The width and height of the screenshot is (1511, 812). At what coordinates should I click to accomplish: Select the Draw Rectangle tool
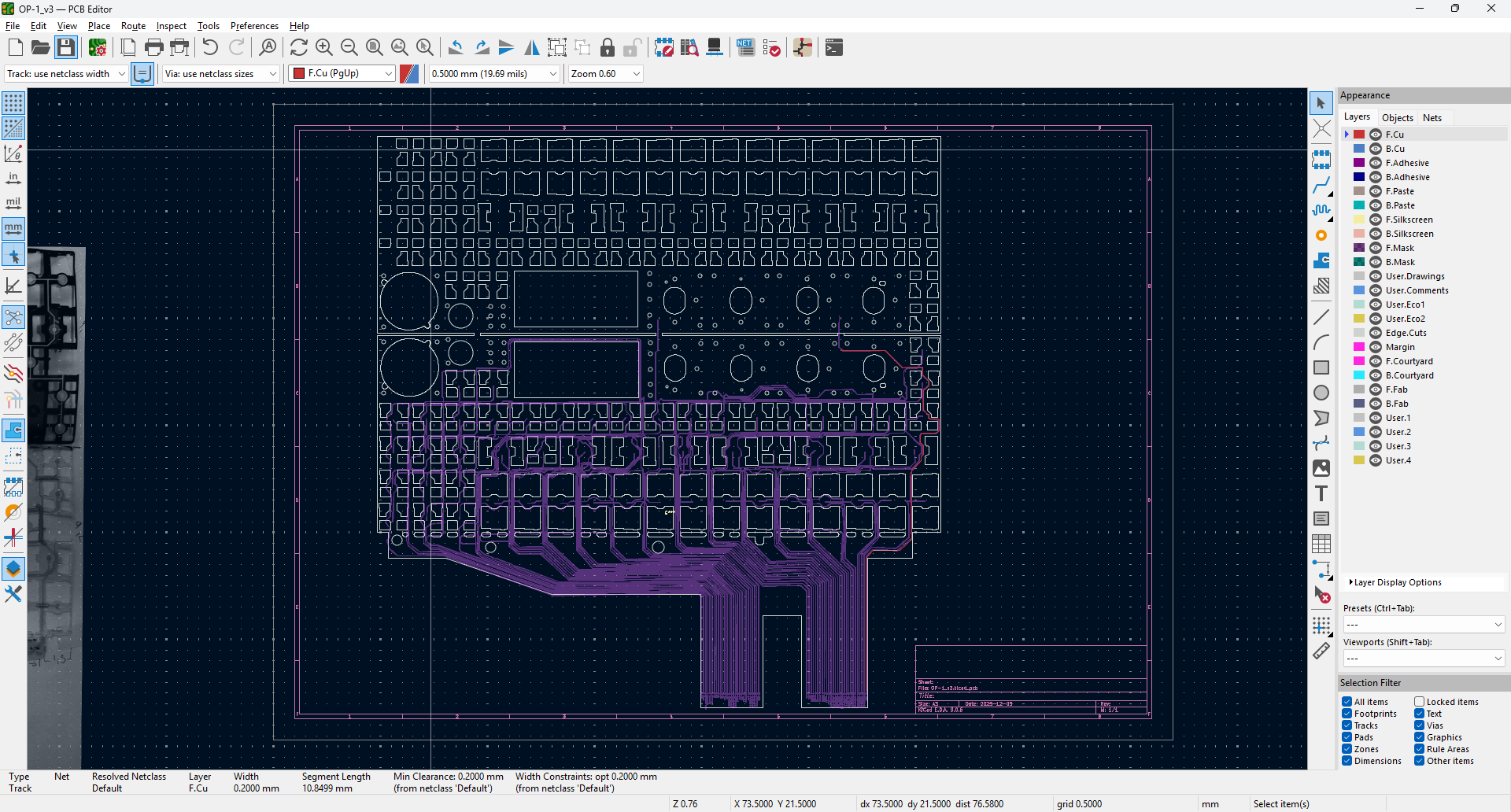(x=1321, y=367)
